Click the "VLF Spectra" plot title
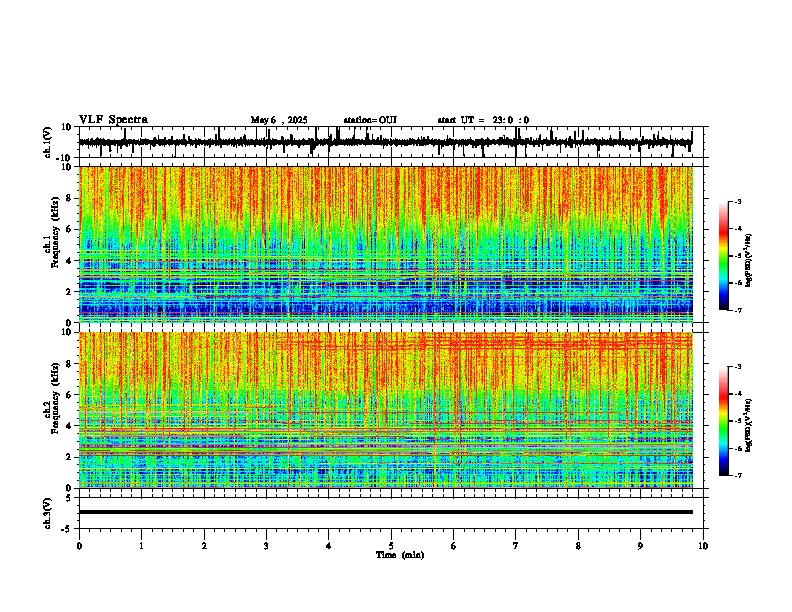Screen dimensions: 792x612 (113, 120)
